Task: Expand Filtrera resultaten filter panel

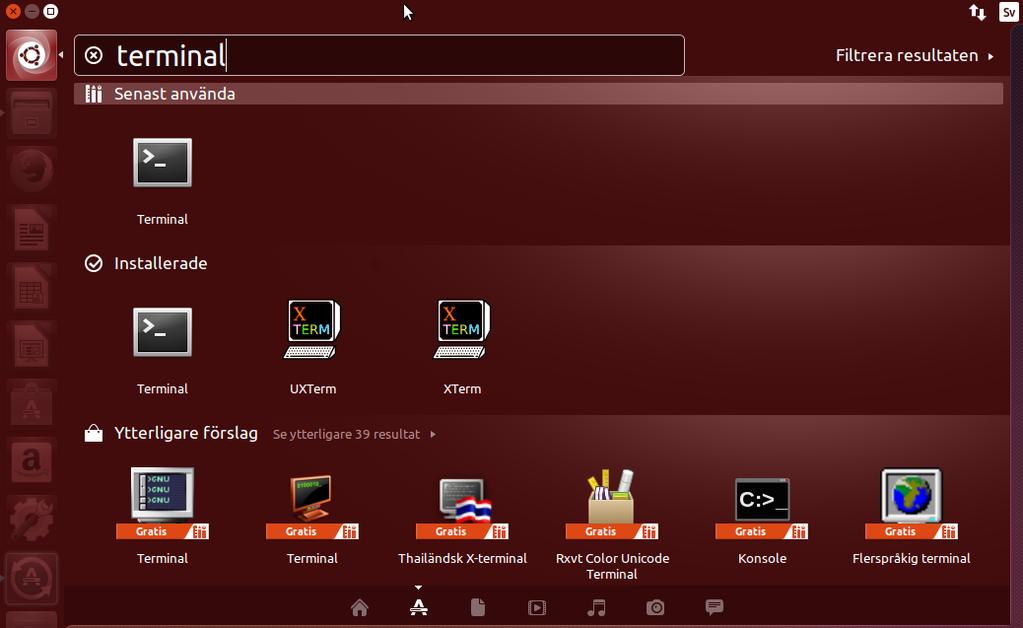Action: [914, 55]
